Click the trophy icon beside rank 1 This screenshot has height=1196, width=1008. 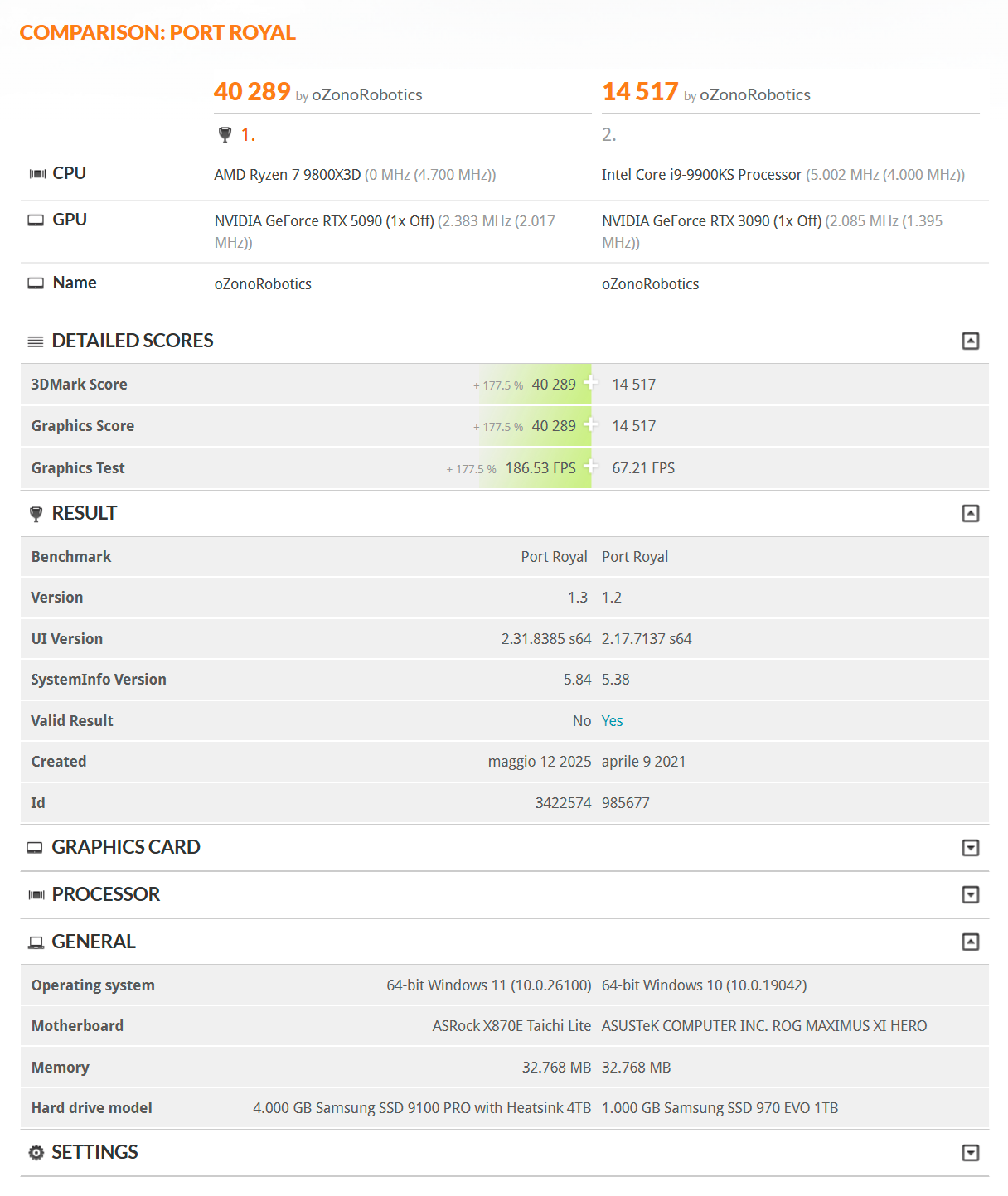point(225,134)
